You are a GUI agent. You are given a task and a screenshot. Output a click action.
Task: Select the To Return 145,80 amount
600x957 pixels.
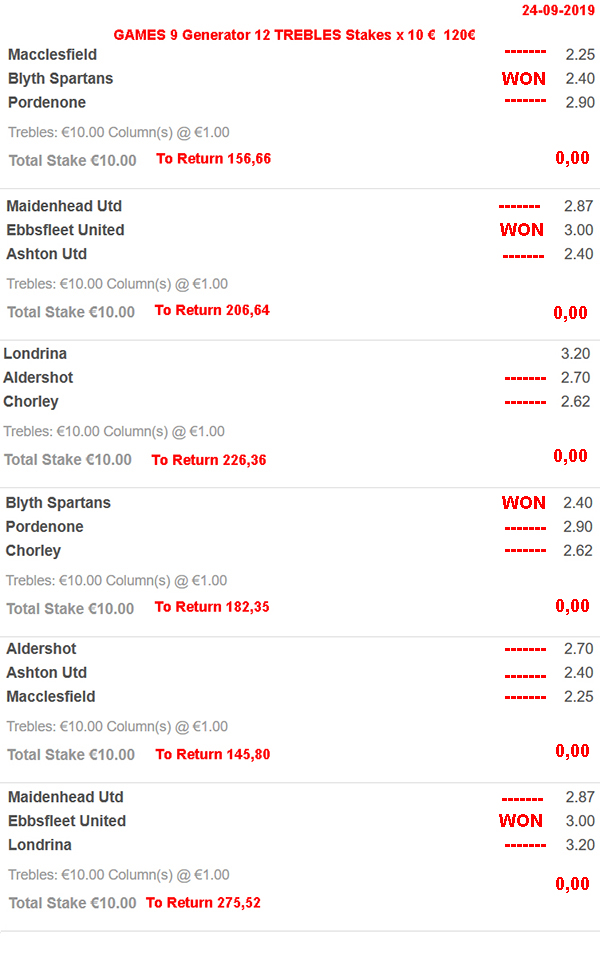(x=212, y=754)
